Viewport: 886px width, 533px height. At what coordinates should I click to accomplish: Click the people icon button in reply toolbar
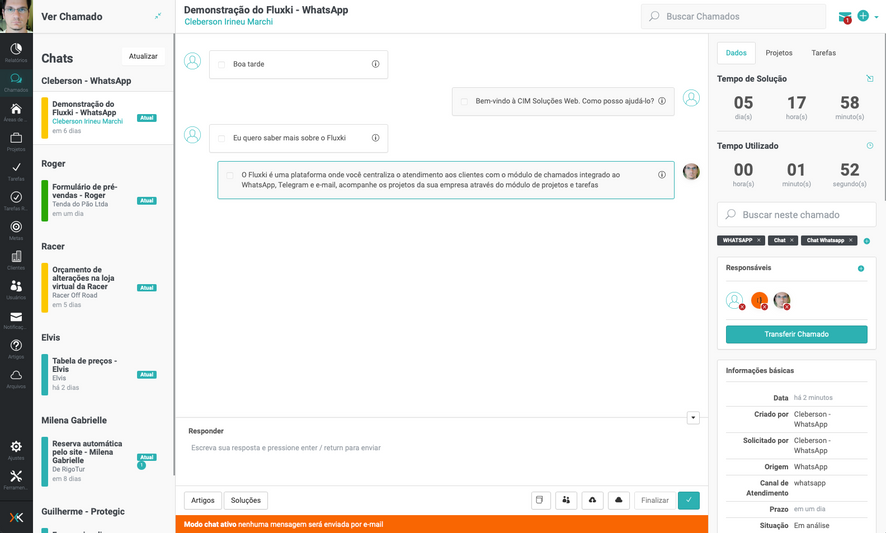566,500
